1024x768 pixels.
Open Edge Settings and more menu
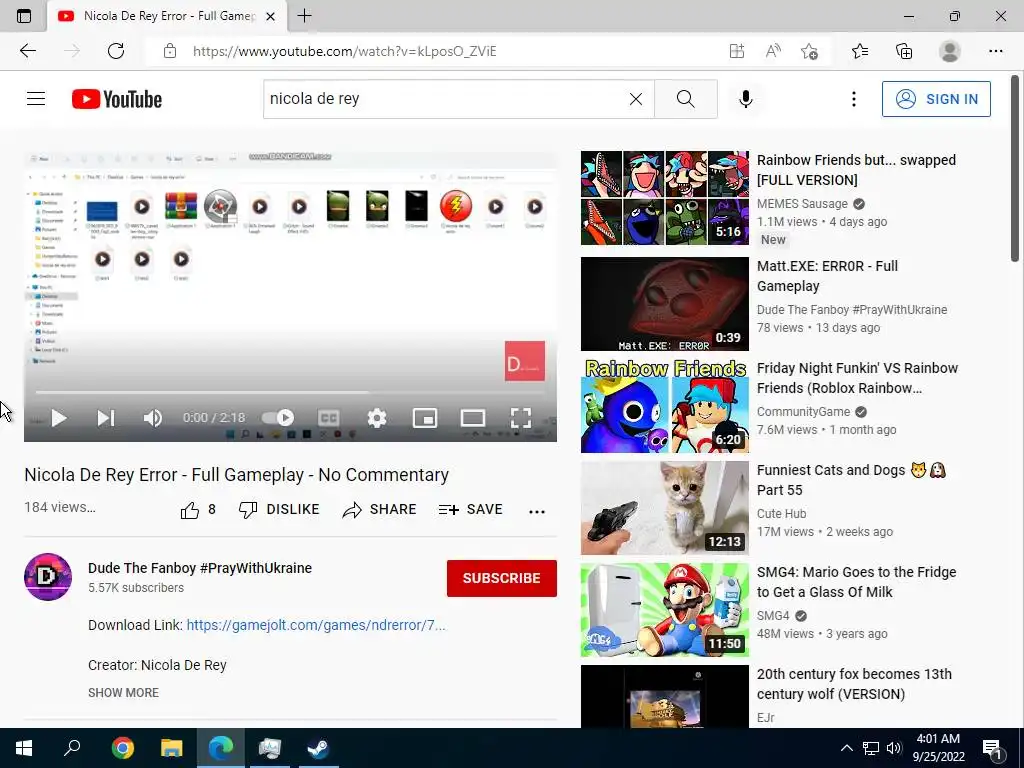click(995, 51)
